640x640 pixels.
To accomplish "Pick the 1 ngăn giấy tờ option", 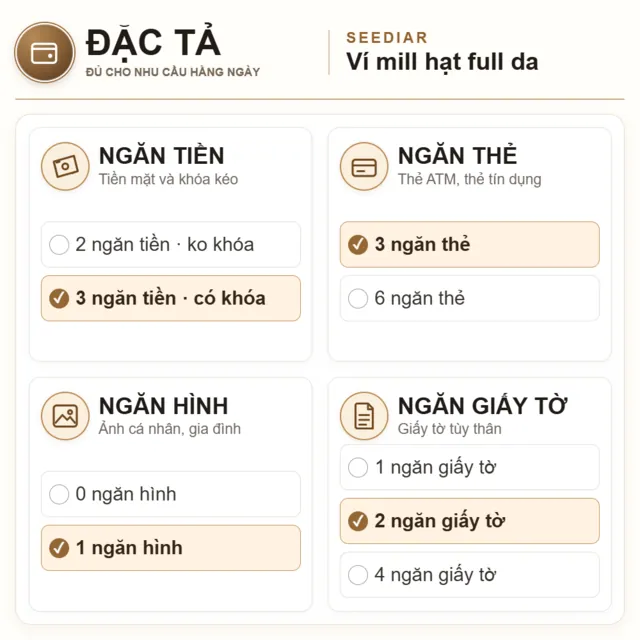I will 470,467.
